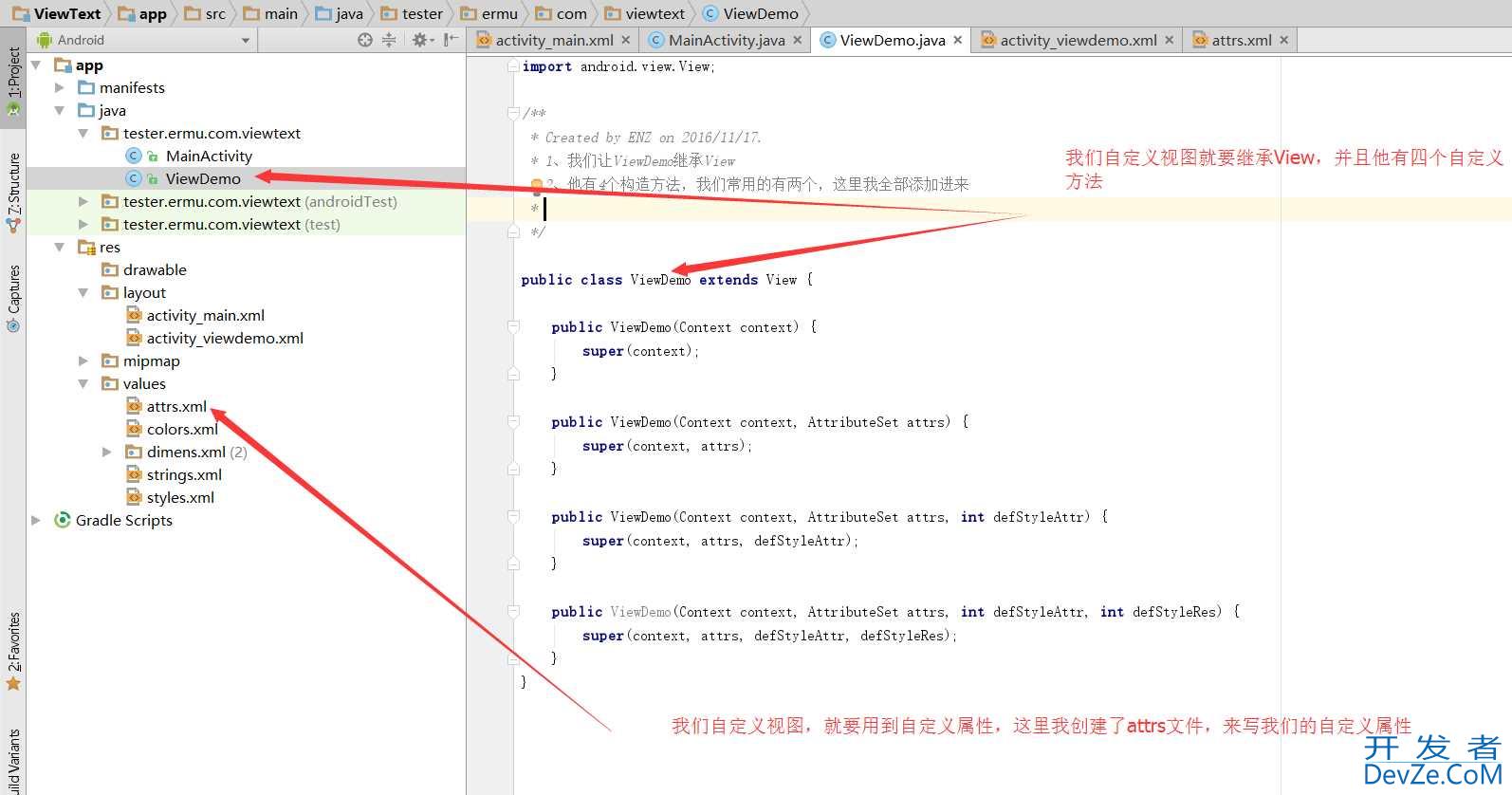Open the 2: Favorites tool window
Viewport: 1512px width, 795px height.
click(13, 651)
